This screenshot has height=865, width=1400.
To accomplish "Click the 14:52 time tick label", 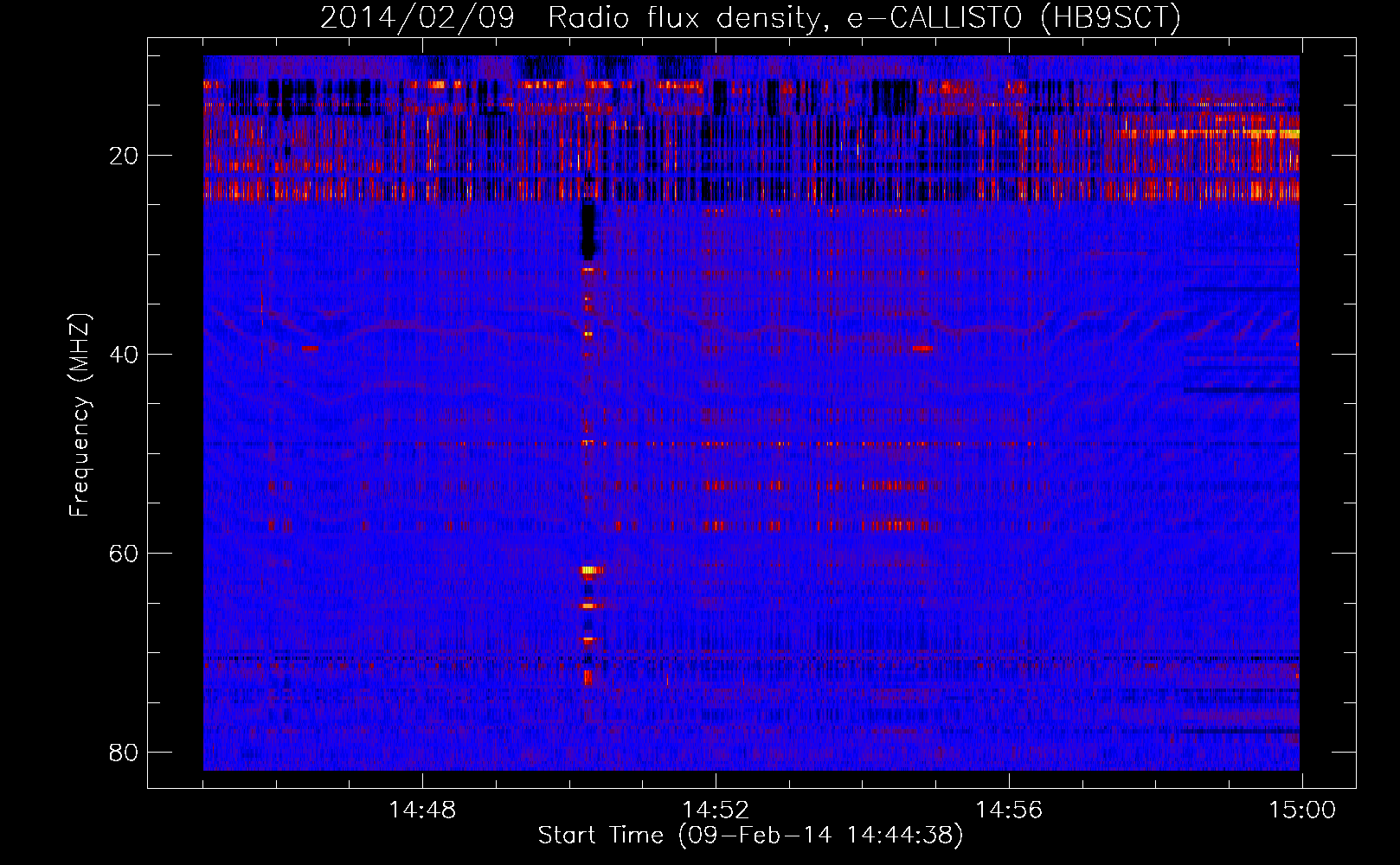I will pyautogui.click(x=716, y=811).
